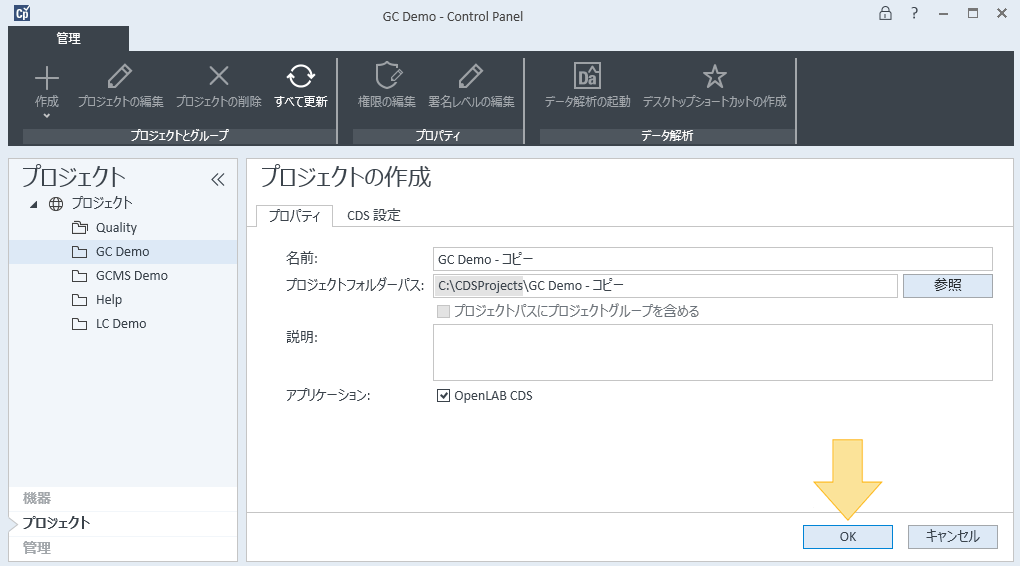Viewport: 1020px width, 566px height.
Task: Click the 名前 input field
Action: tap(712, 259)
